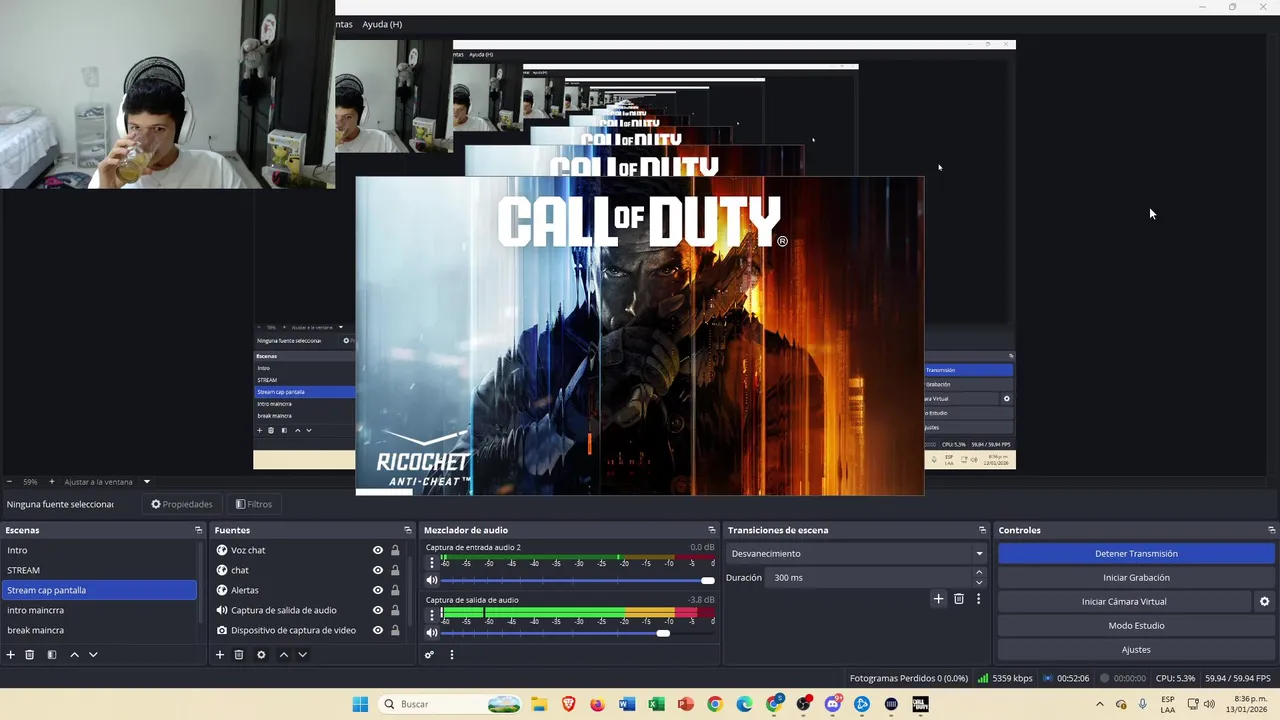
Task: Undock the Mezclador de audio panel
Action: pos(711,530)
